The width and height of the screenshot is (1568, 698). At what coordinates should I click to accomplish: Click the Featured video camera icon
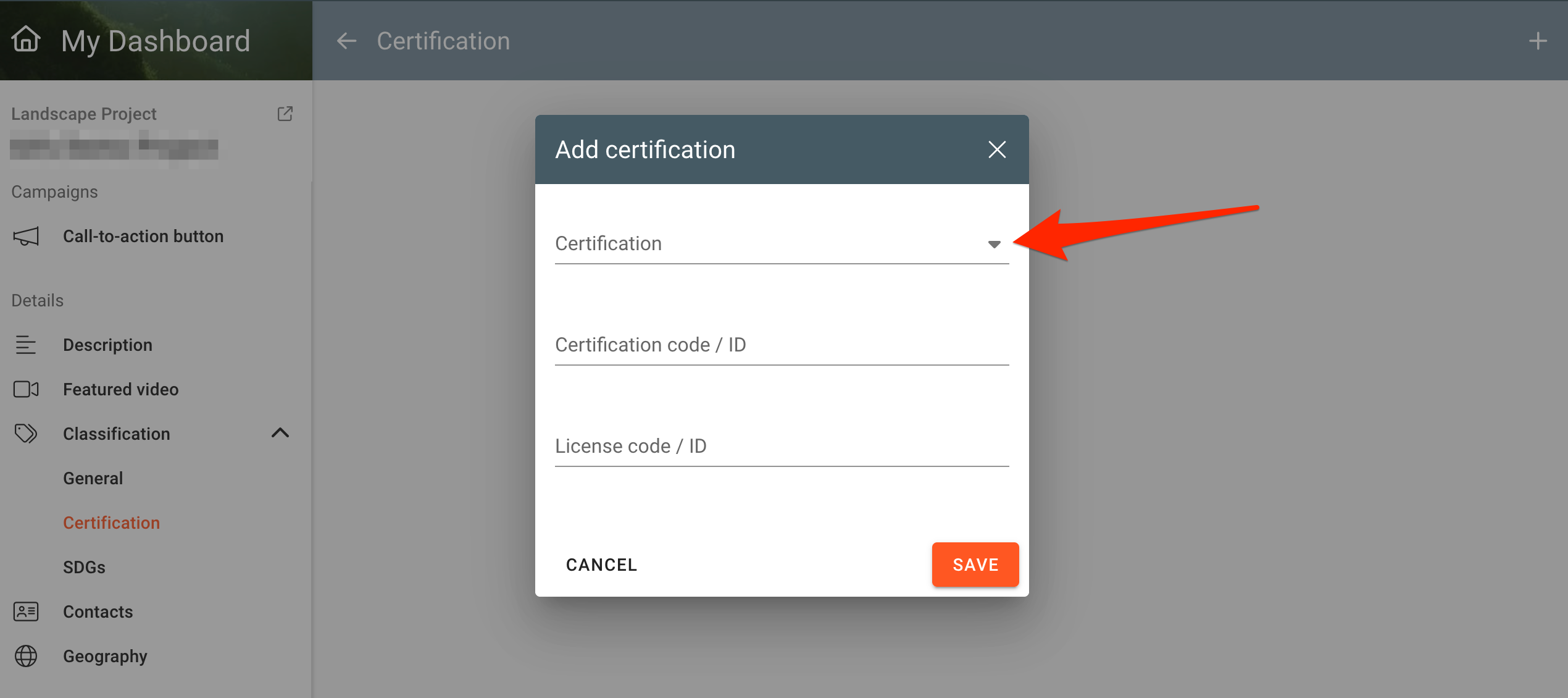[26, 389]
